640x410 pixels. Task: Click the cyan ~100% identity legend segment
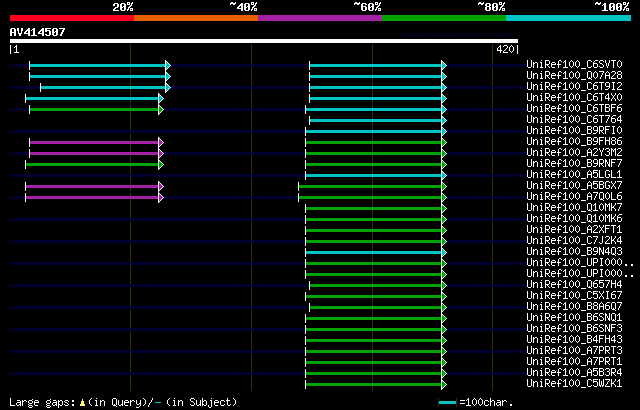click(569, 18)
